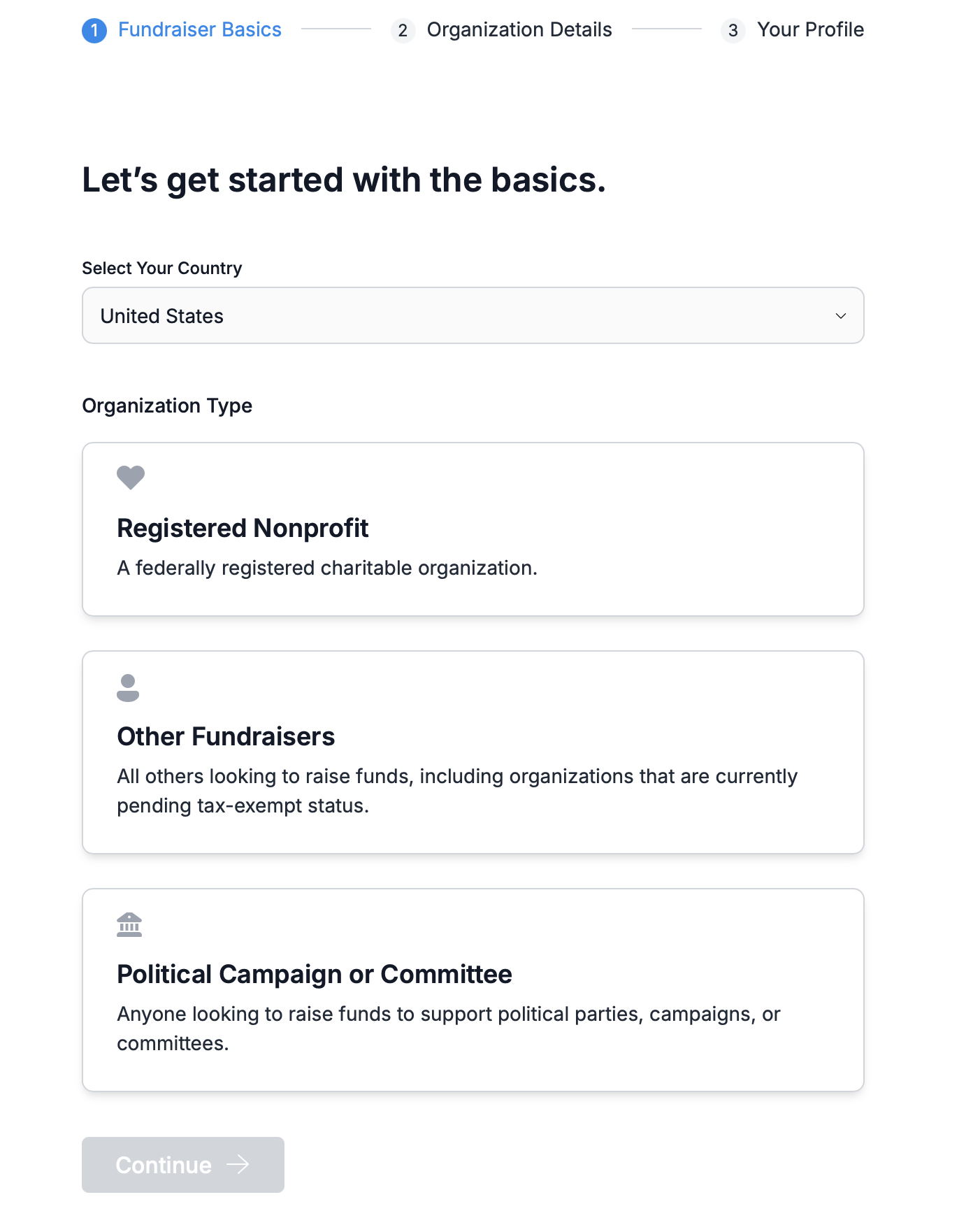
Task: Click the arrow icon on Continue button
Action: click(238, 1164)
